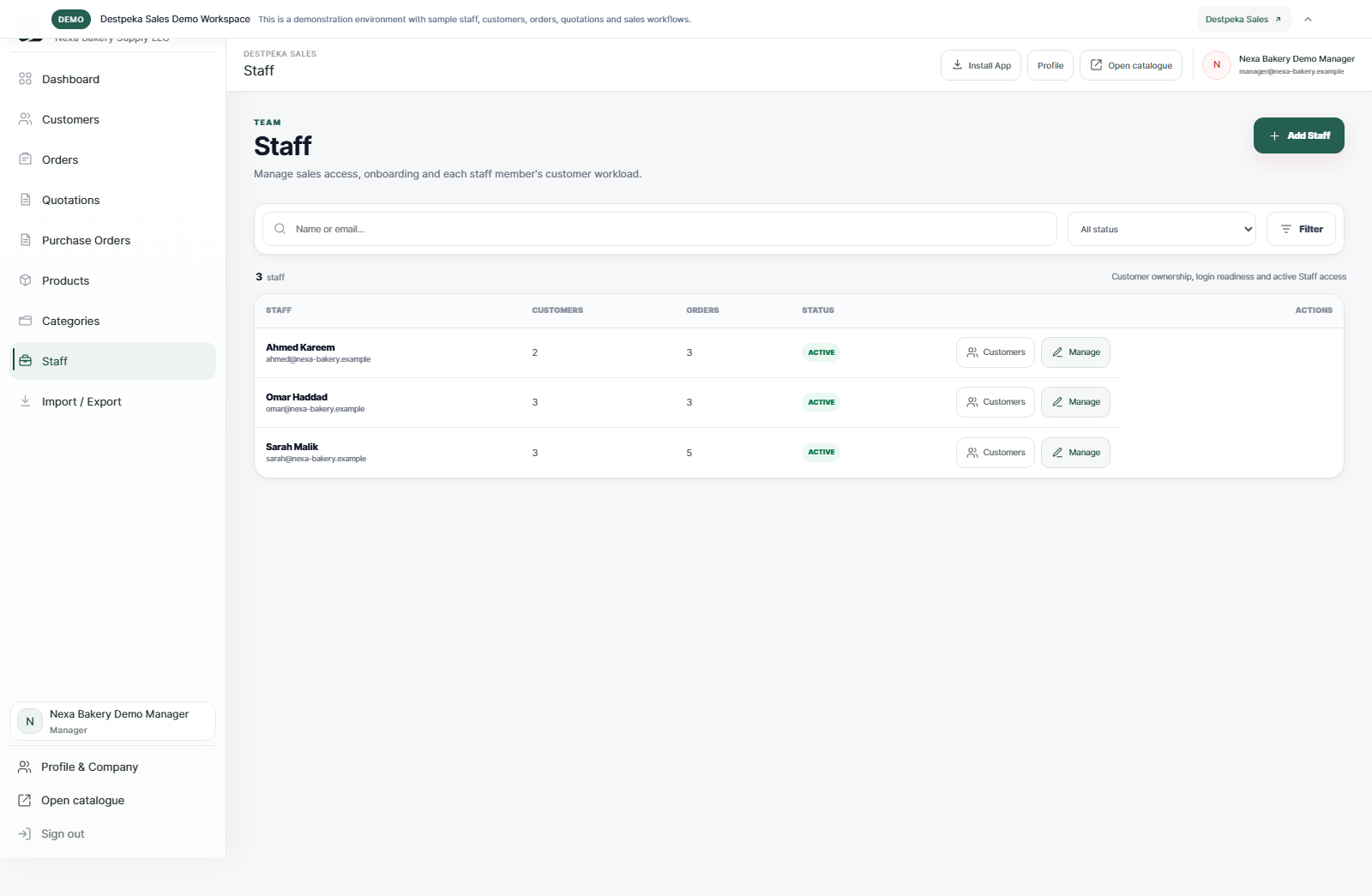Screen dimensions: 1372x896
Task: View Ahmed Kareem's customers
Action: click(996, 352)
